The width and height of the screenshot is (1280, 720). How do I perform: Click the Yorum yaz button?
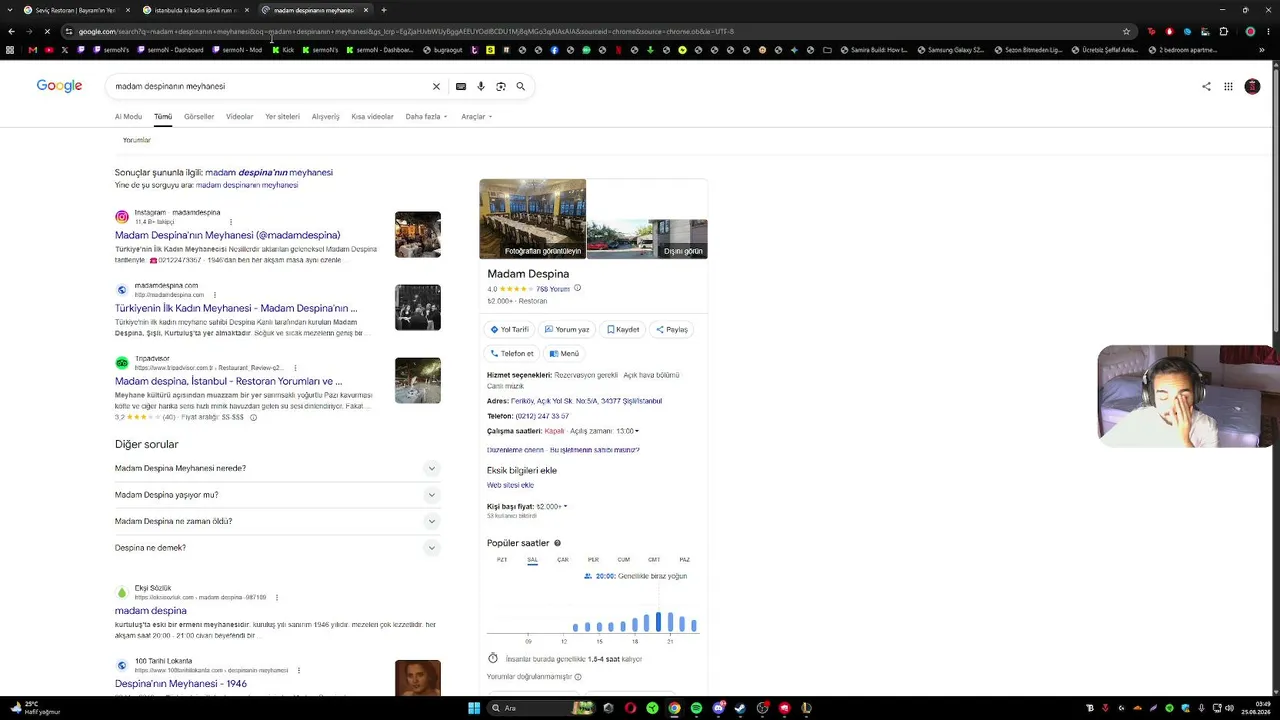567,329
